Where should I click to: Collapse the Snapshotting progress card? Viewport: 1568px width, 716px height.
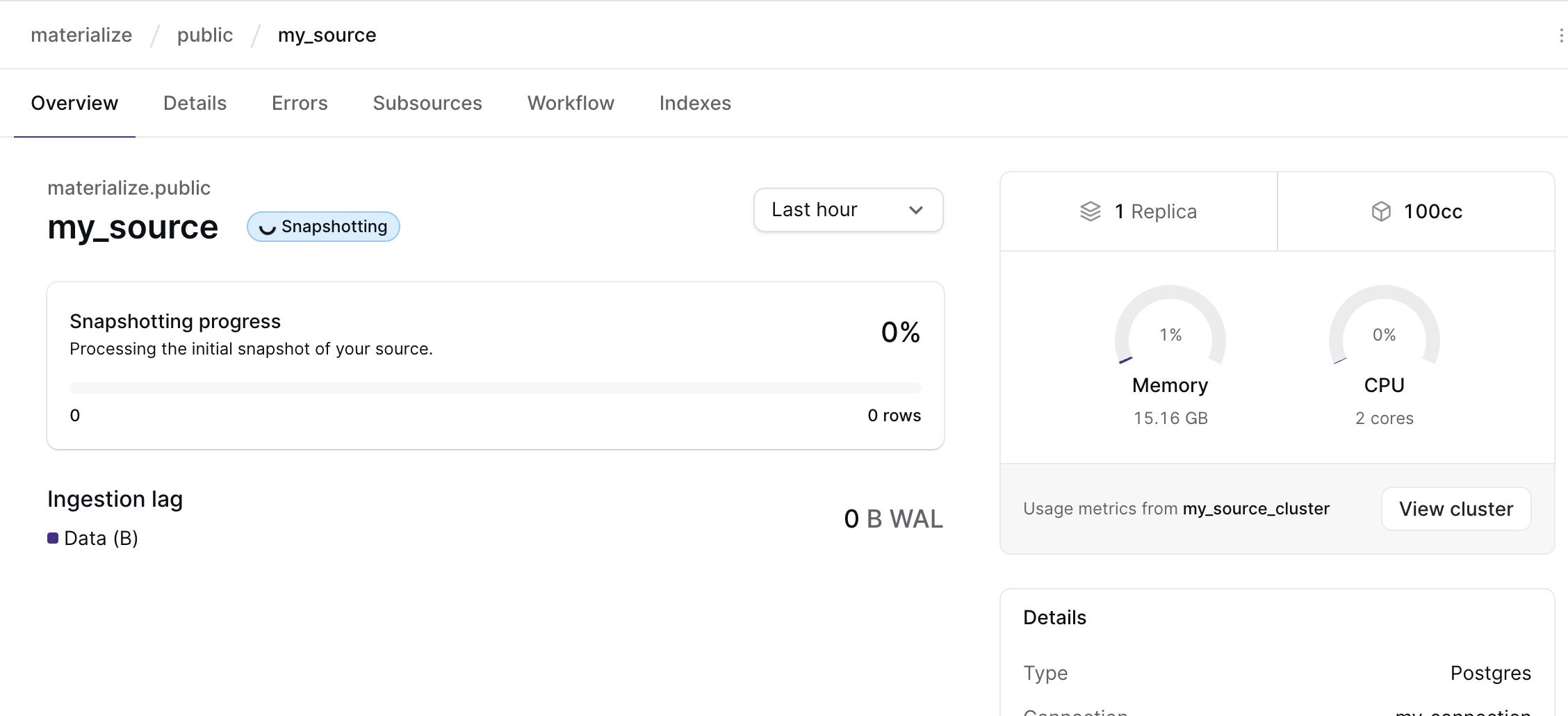(174, 320)
